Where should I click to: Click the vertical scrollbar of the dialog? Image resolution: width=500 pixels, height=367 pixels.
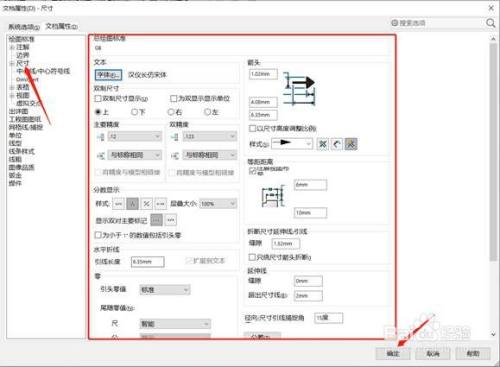pos(493,152)
